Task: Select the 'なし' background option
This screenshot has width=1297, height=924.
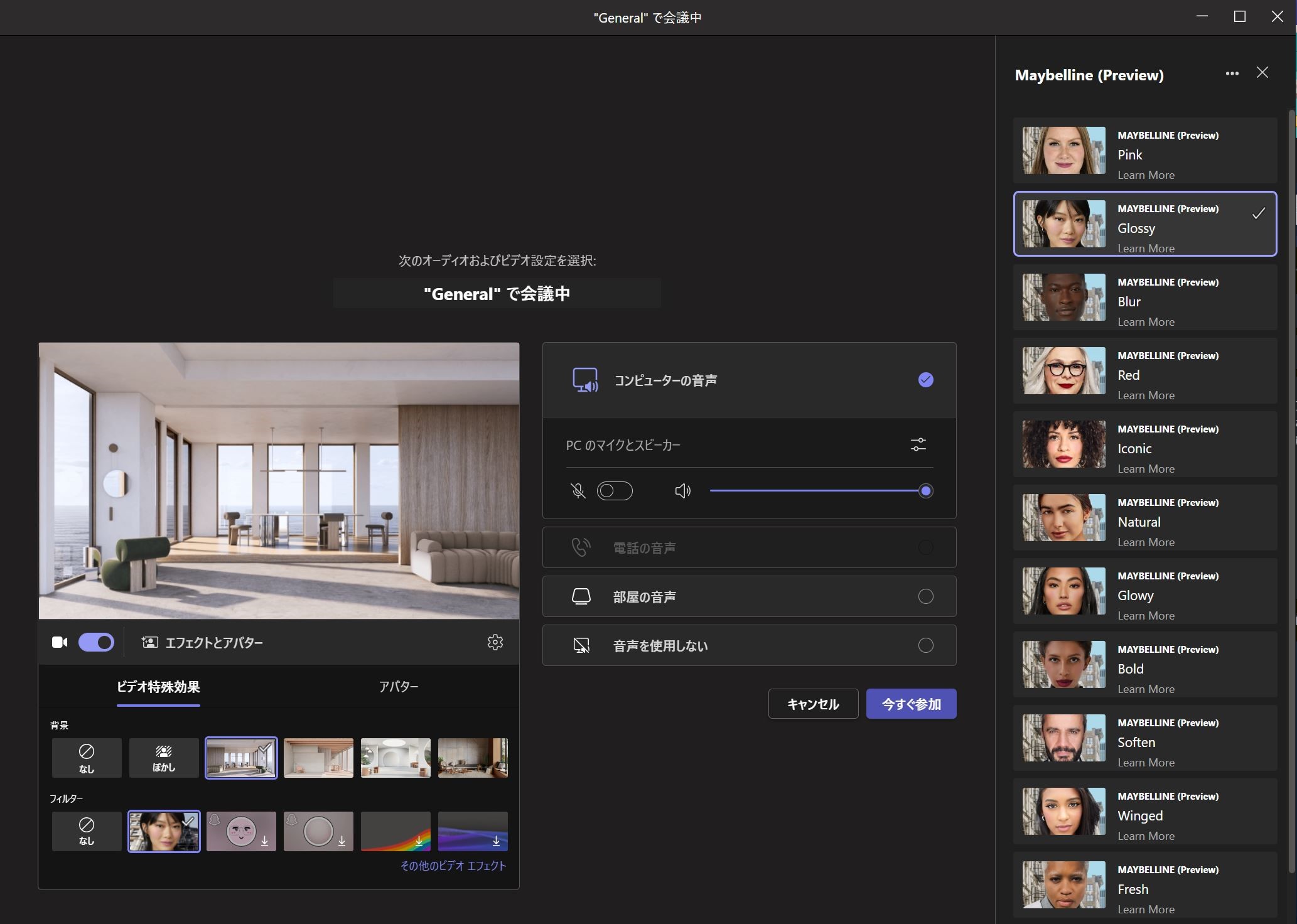Action: (x=87, y=758)
